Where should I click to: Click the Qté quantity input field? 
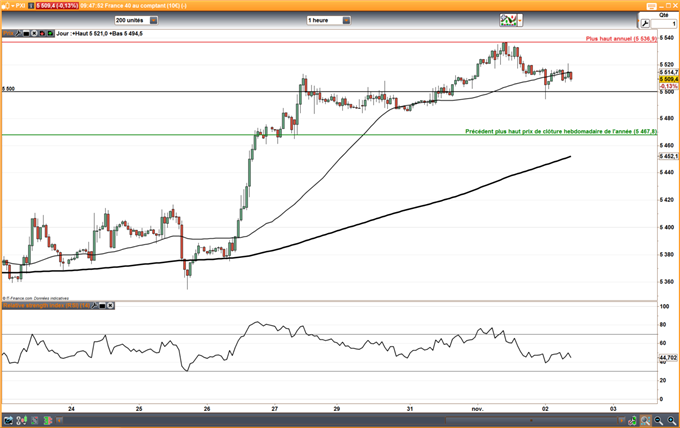click(x=664, y=24)
